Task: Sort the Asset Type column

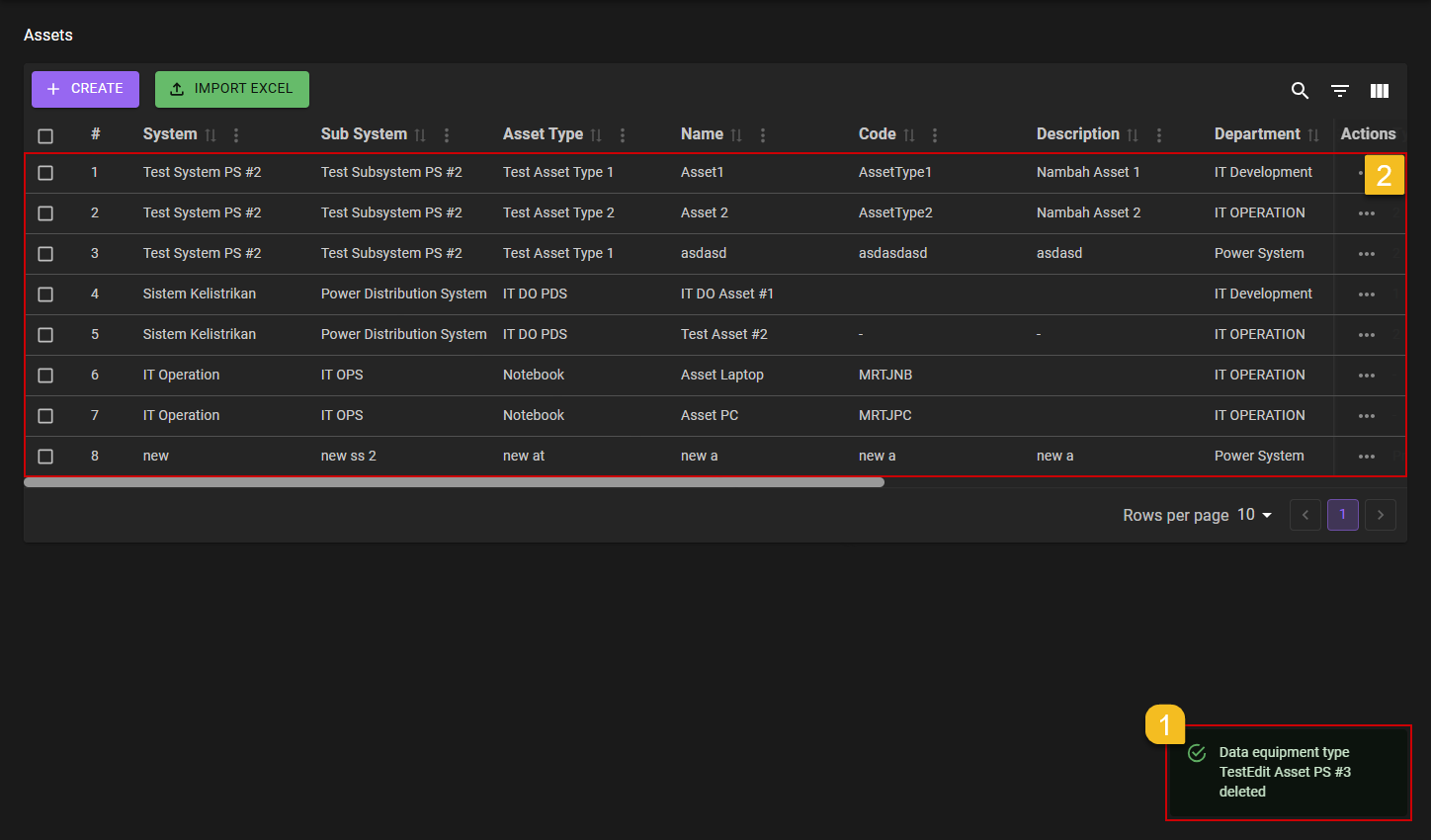Action: click(596, 135)
